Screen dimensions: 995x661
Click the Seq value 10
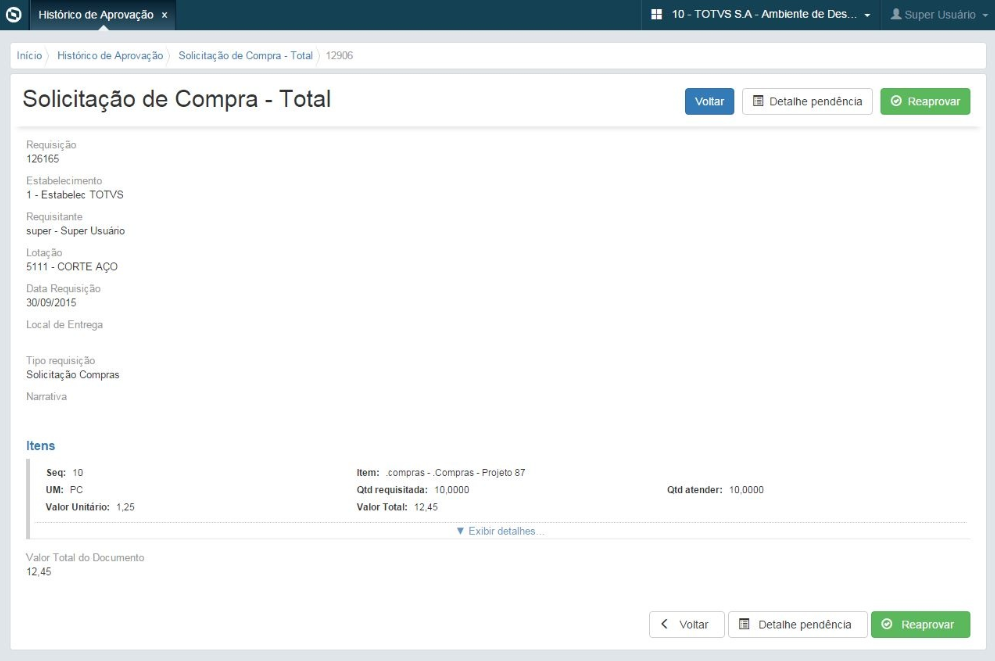point(77,473)
